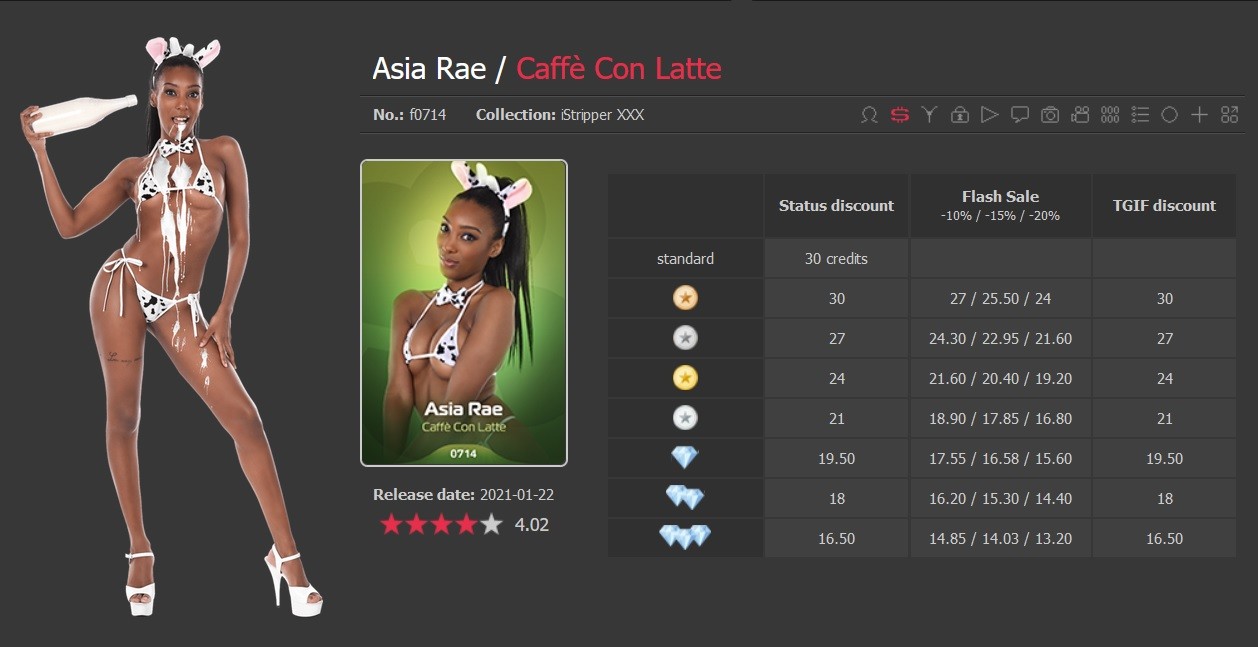Click the 4.02 rating score
This screenshot has height=647, width=1258.
tap(532, 524)
